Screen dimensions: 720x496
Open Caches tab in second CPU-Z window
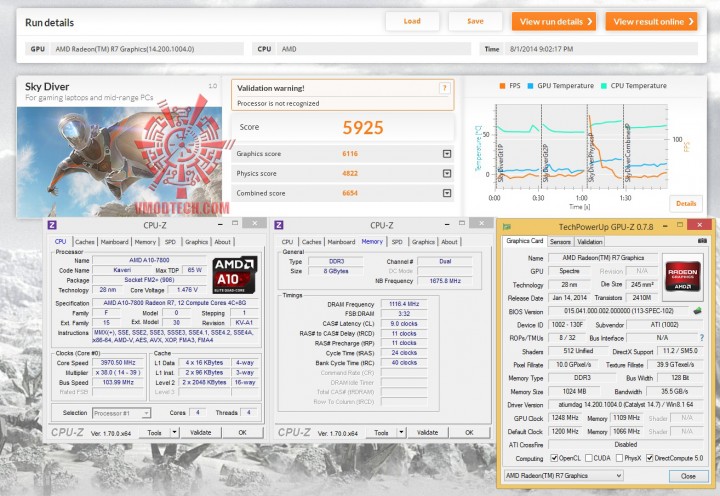[311, 242]
